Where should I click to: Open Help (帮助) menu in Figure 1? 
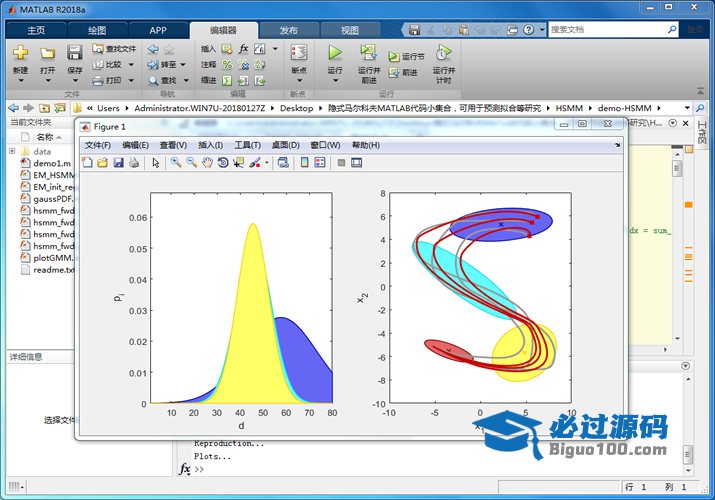[x=366, y=145]
